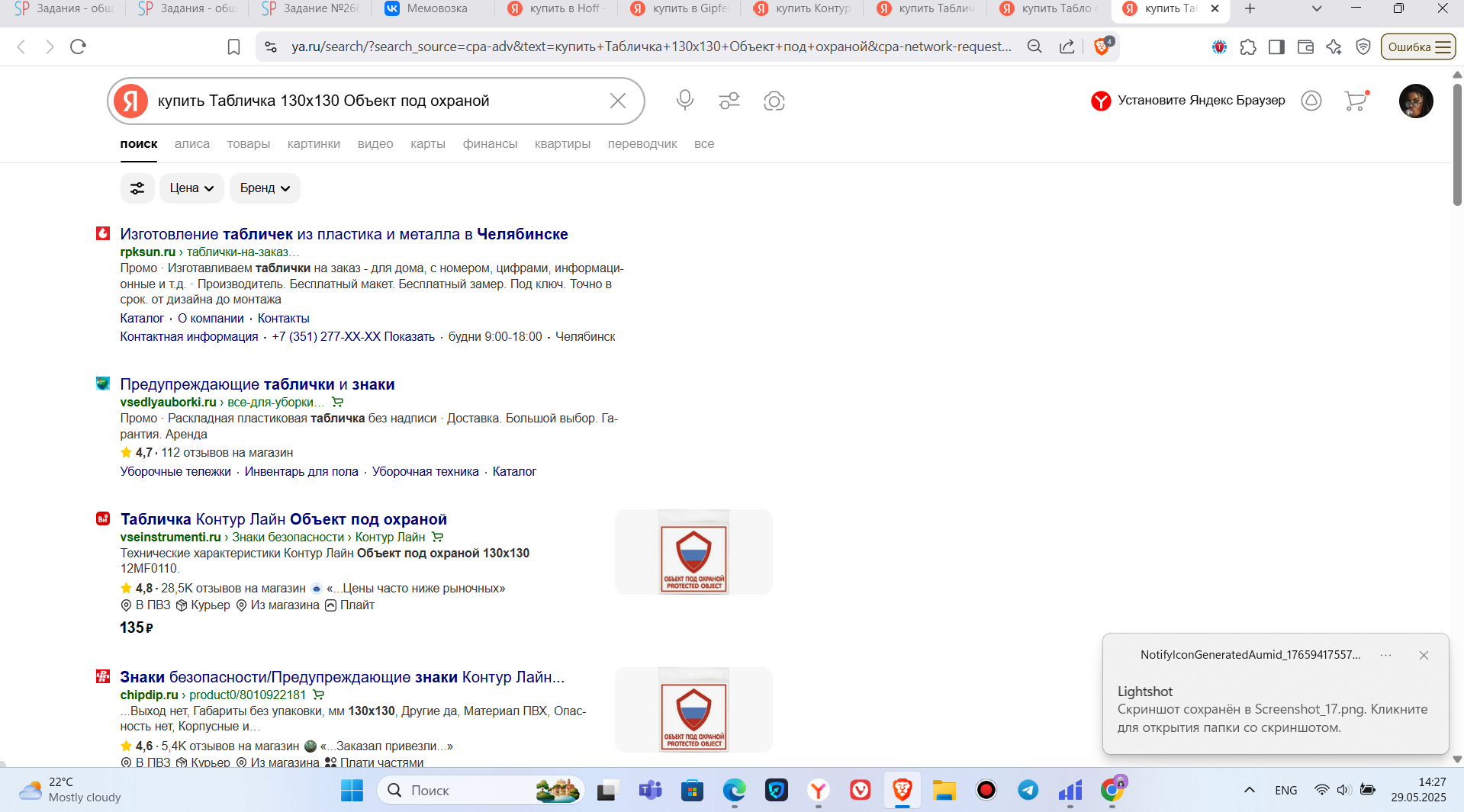The image size is (1464, 812).
Task: Open the filters icon button left of Цена
Action: click(x=137, y=188)
